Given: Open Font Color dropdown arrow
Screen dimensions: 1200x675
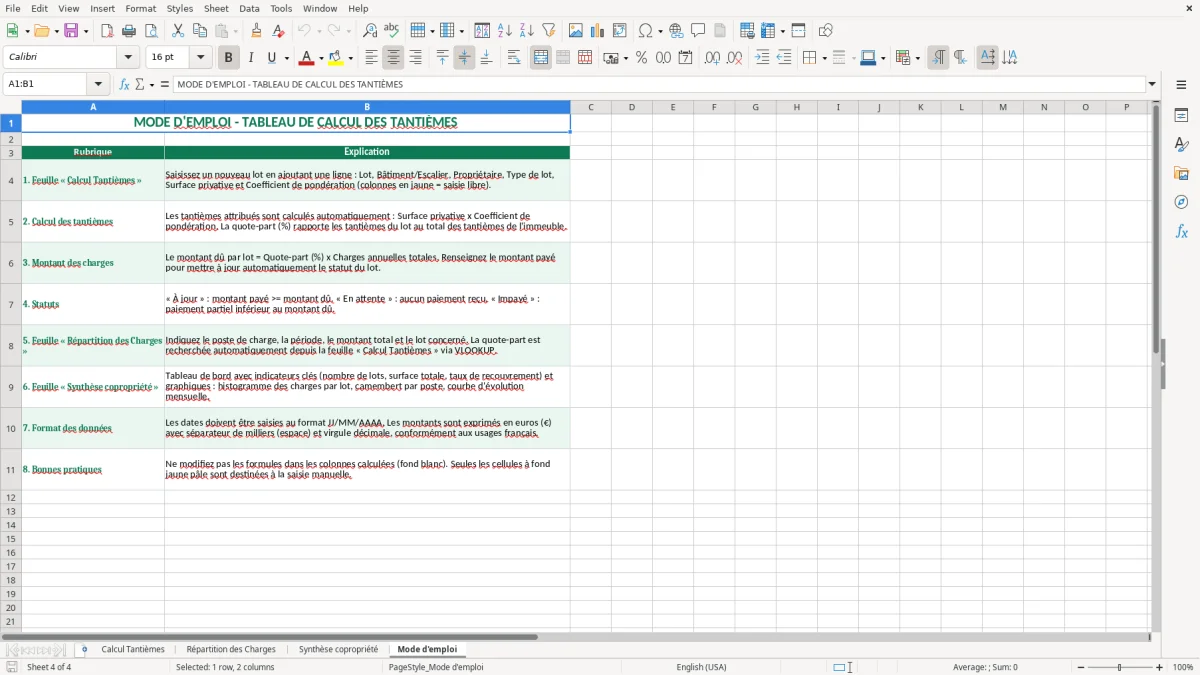Looking at the screenshot, I should click(320, 58).
